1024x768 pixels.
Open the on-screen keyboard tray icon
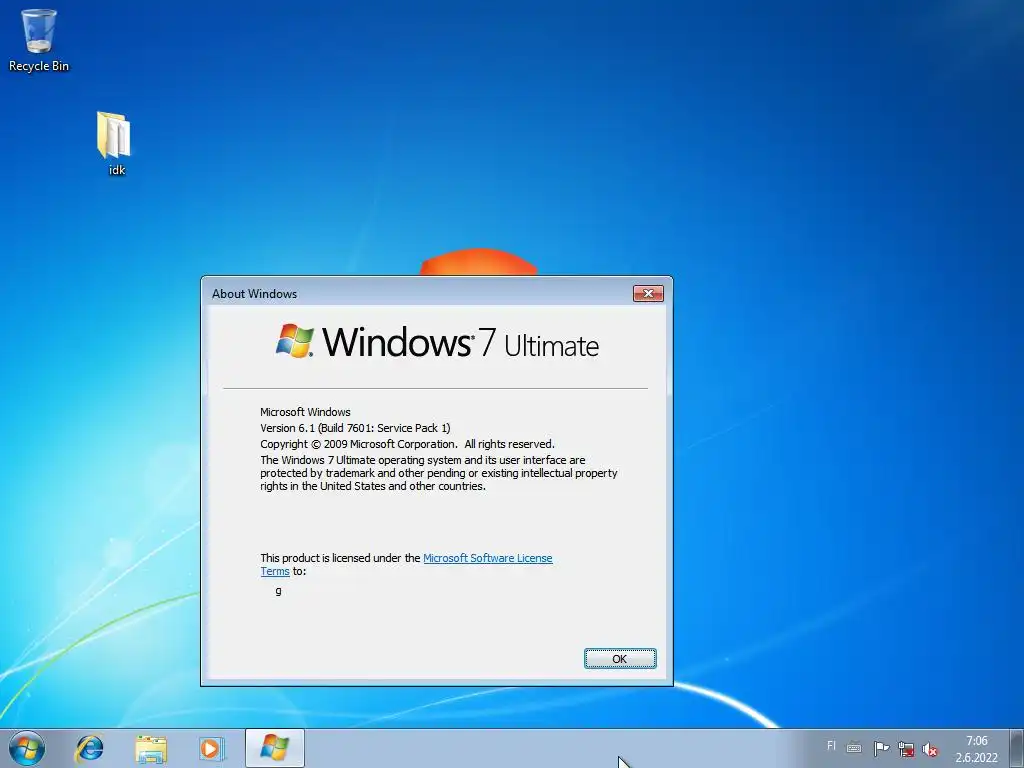(854, 748)
